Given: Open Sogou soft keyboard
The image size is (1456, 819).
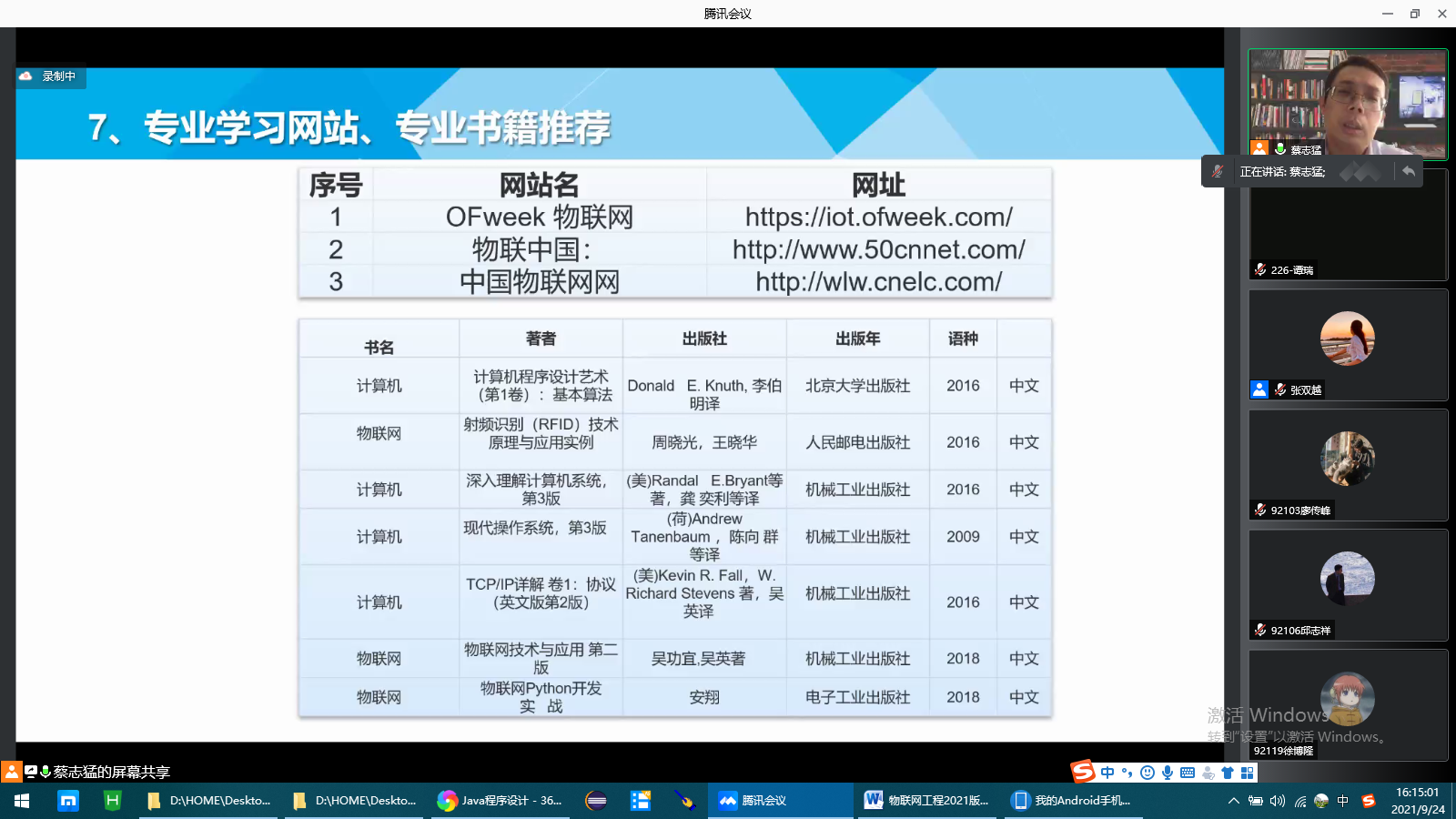Looking at the screenshot, I should (x=1188, y=773).
